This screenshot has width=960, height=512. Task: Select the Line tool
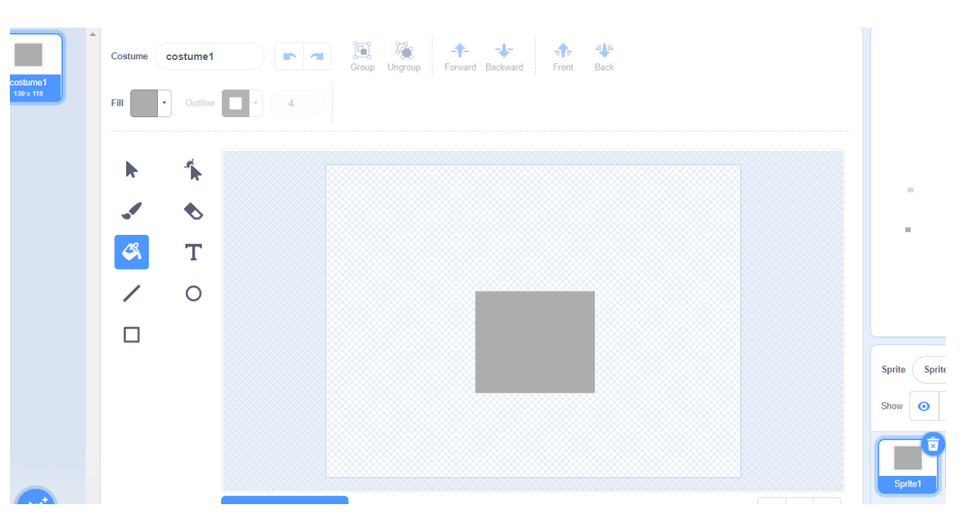132,293
